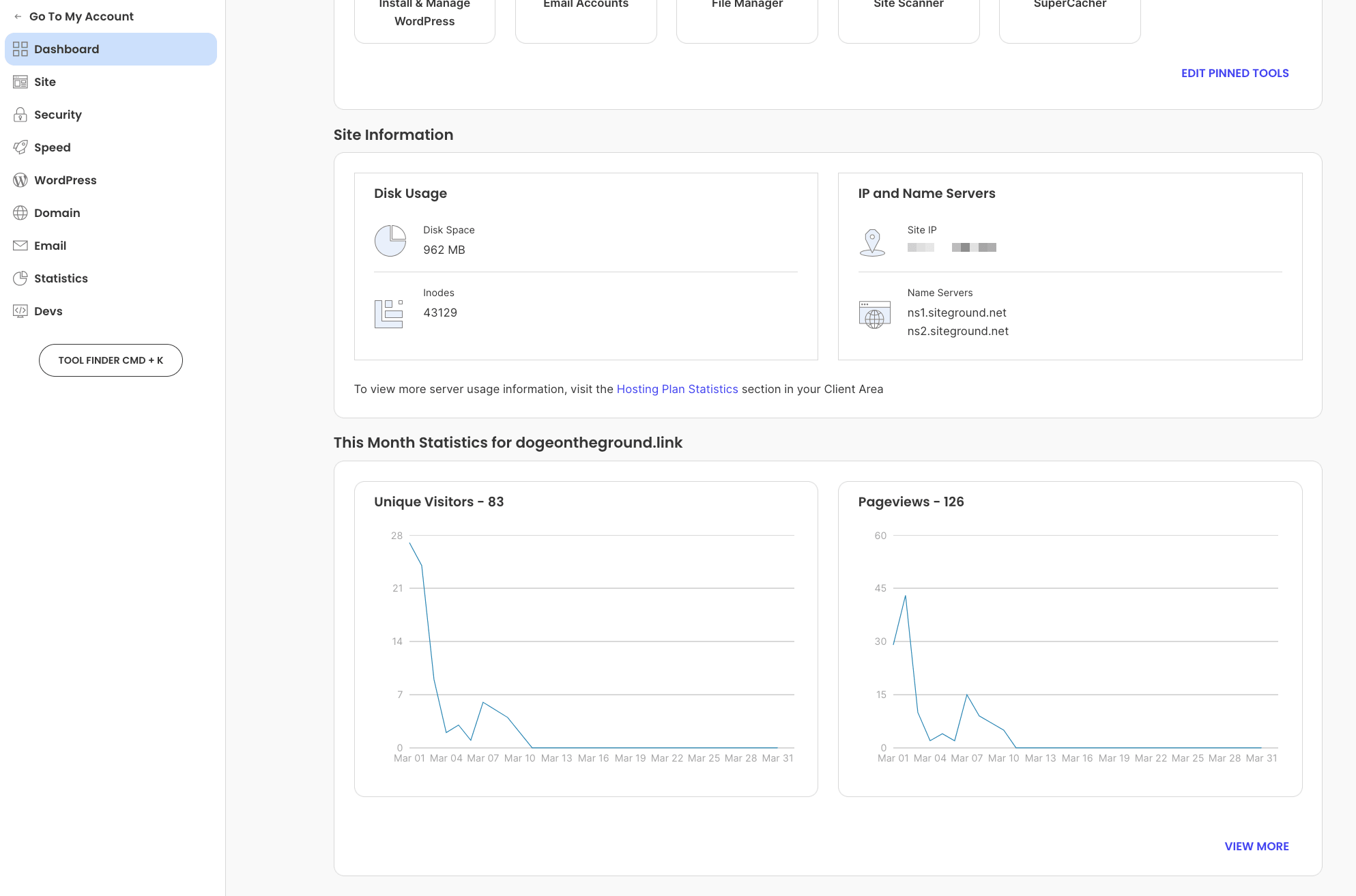
Task: Select the 43129 inodes value
Action: [440, 313]
